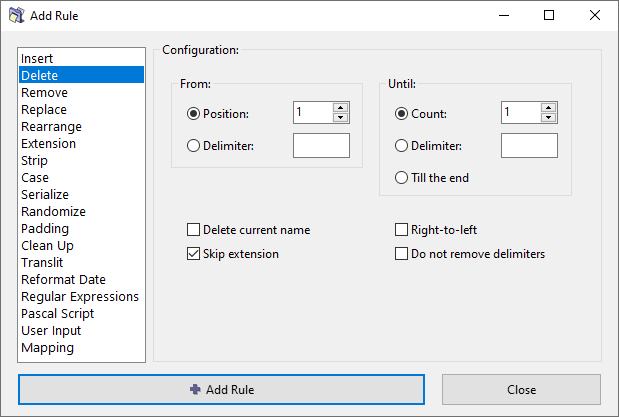
Task: Select the Till the end option
Action: [x=403, y=178]
